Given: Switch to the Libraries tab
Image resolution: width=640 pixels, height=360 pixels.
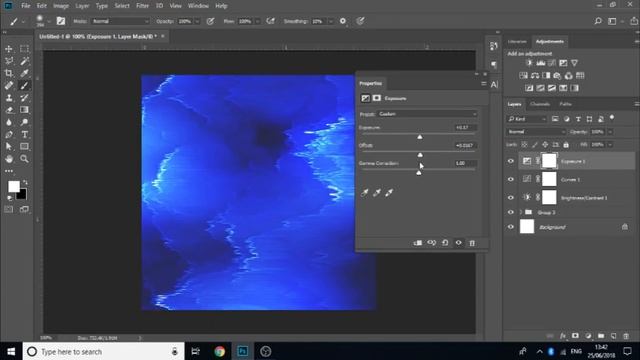Looking at the screenshot, I should coord(517,42).
